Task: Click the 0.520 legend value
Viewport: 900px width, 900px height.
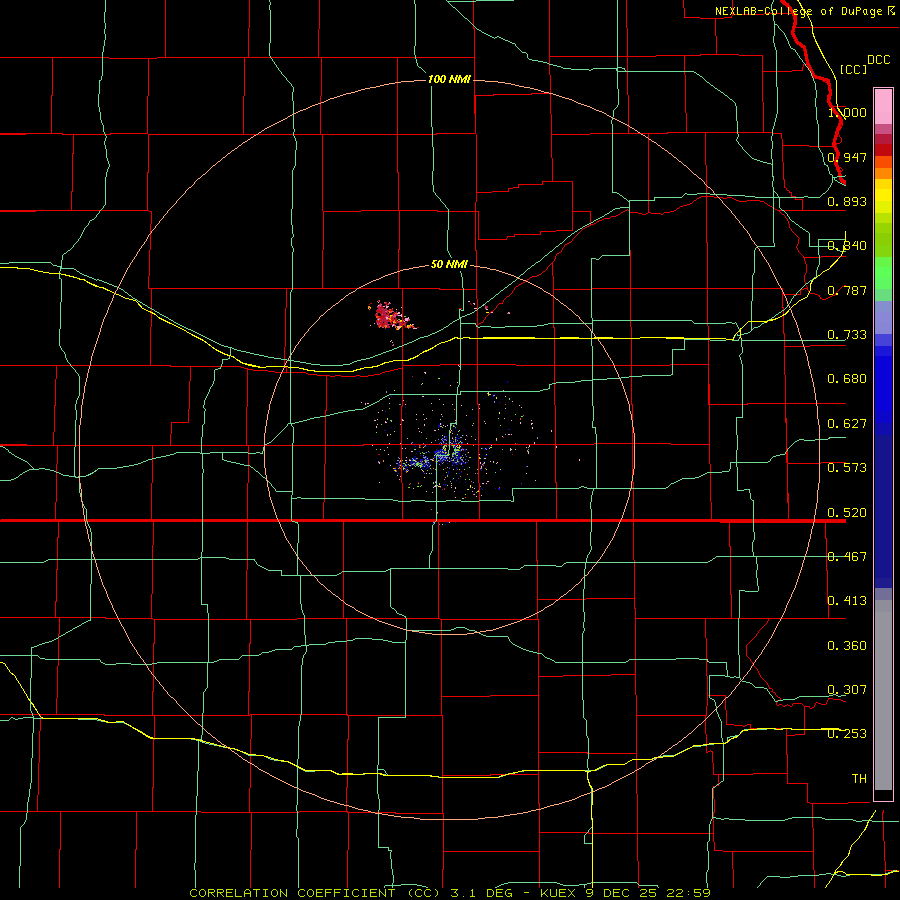Action: click(x=847, y=513)
